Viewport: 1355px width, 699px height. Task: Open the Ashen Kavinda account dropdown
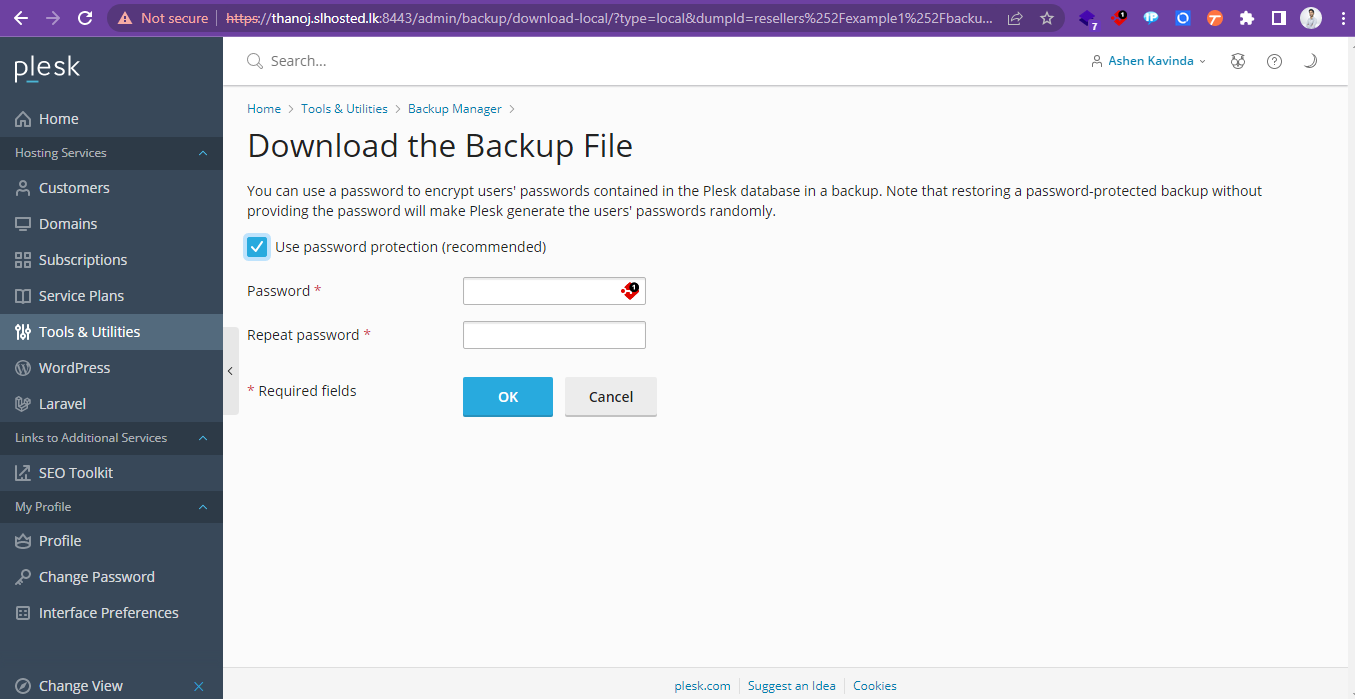point(1148,61)
